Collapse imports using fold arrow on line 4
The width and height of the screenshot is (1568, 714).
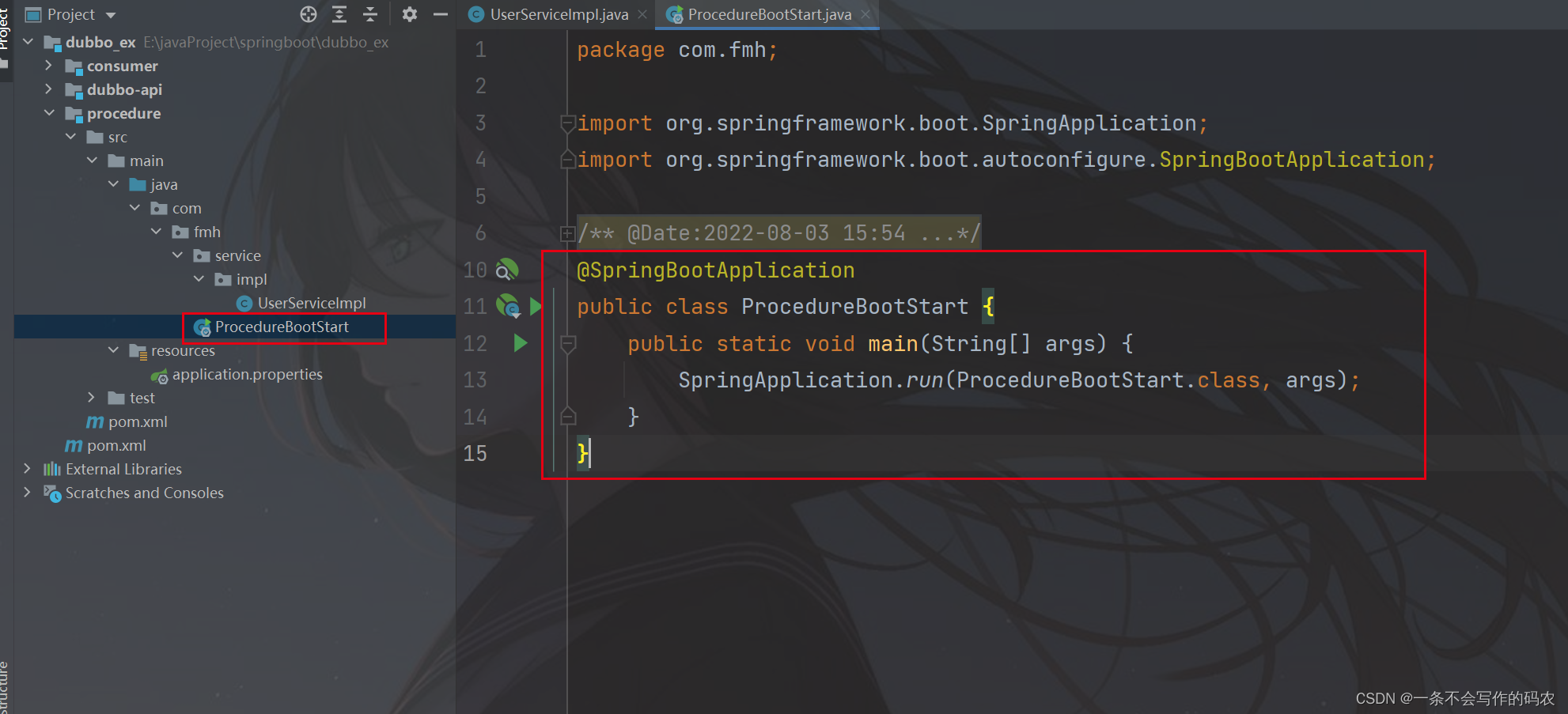point(566,160)
